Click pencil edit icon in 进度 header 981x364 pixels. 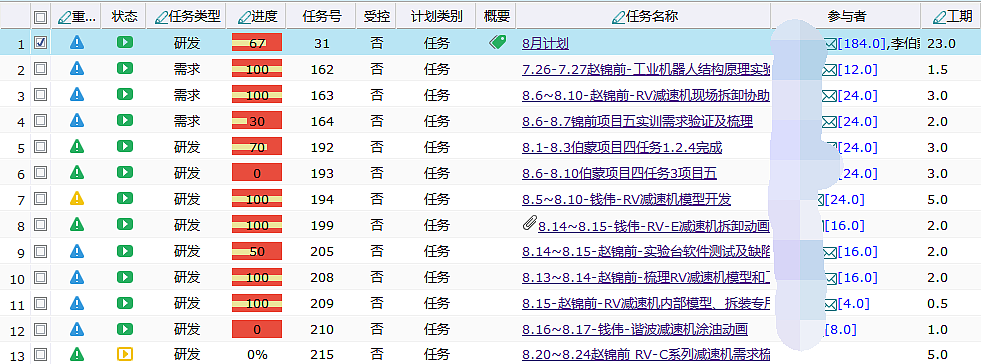244,17
